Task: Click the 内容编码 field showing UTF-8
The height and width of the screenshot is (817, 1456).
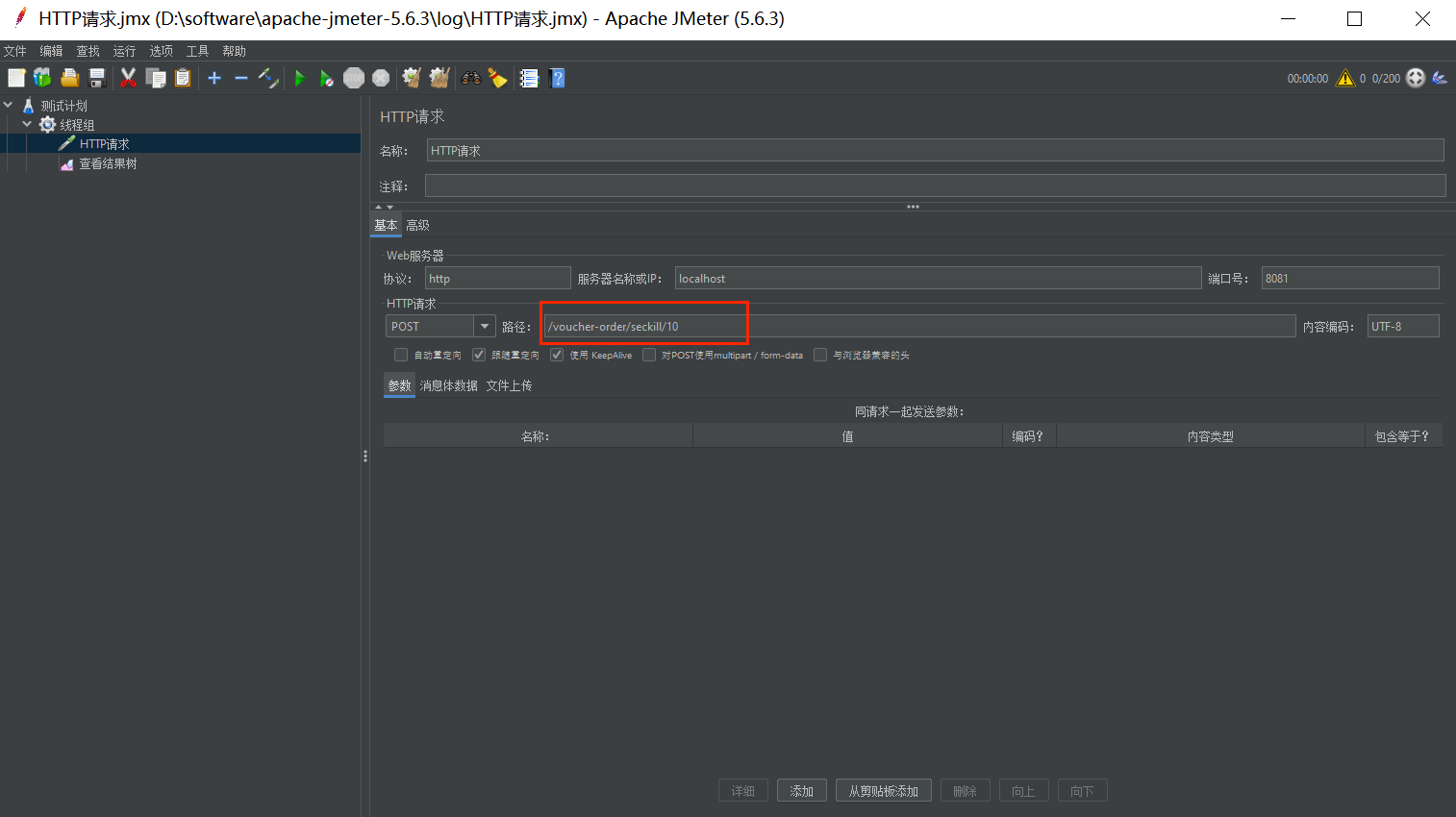Action: 1403,326
